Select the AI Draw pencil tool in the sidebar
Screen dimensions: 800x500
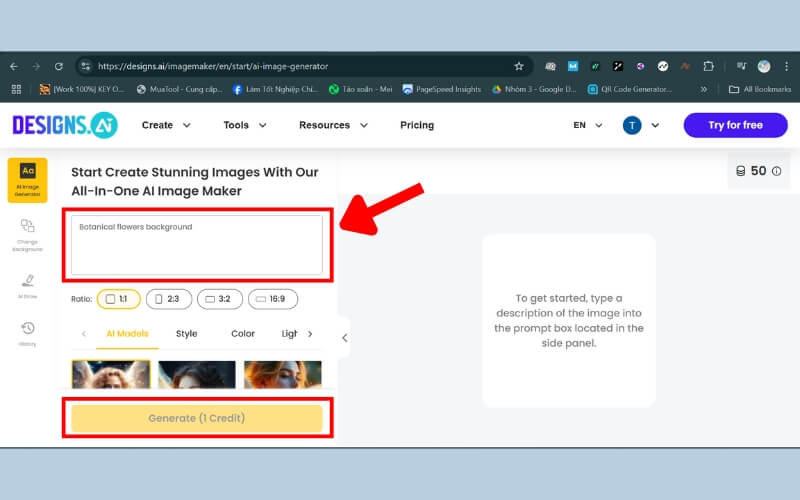pos(28,286)
